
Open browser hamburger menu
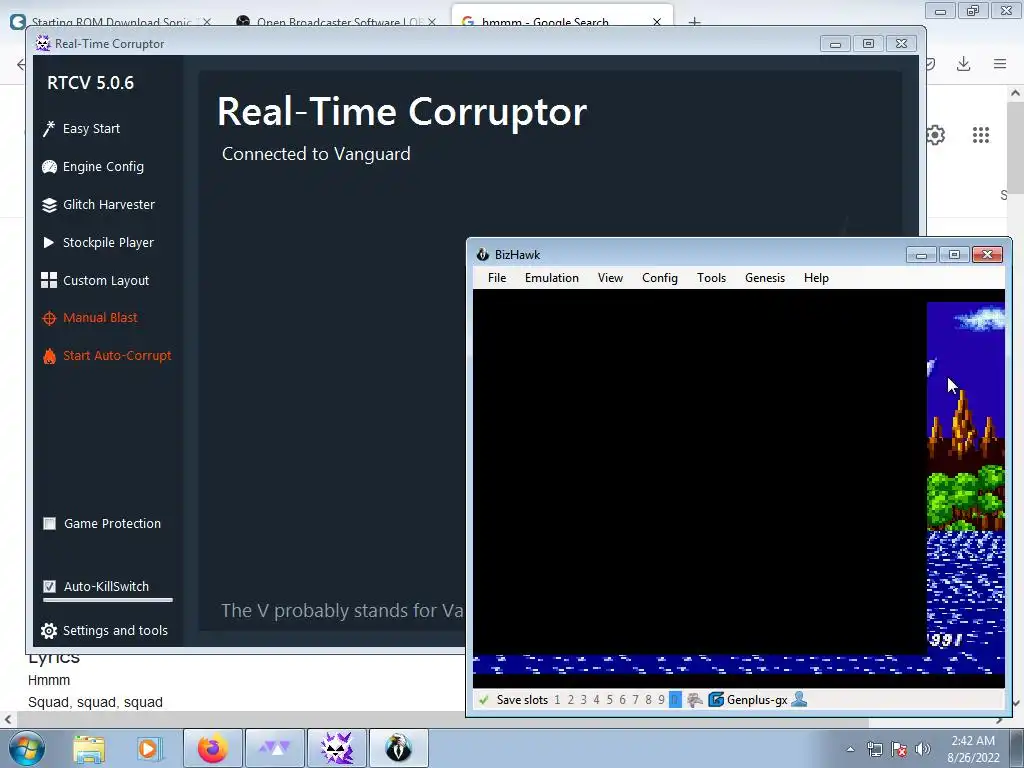coord(1000,64)
